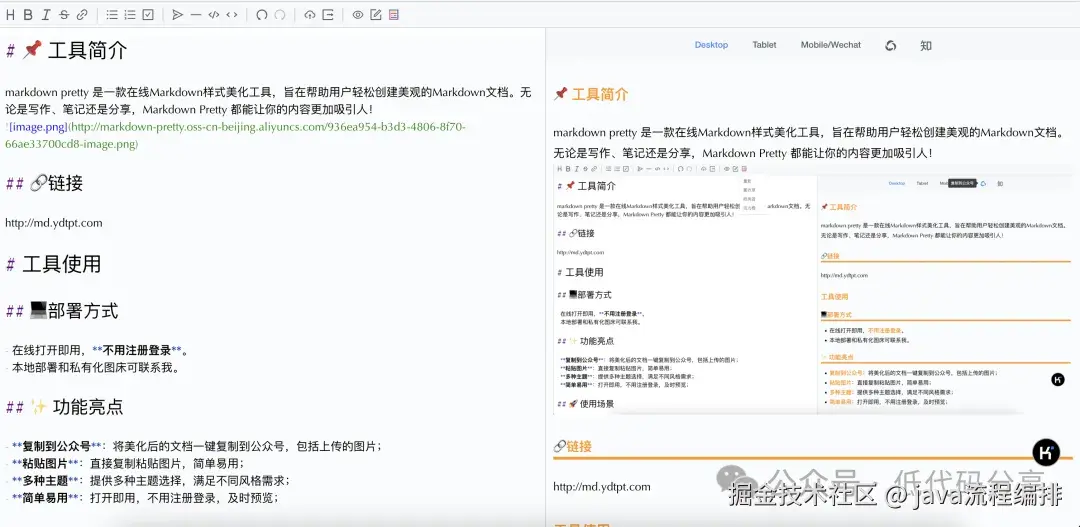Click the pencil edit-mode toolbar icon
This screenshot has width=1080, height=527.
tap(375, 14)
